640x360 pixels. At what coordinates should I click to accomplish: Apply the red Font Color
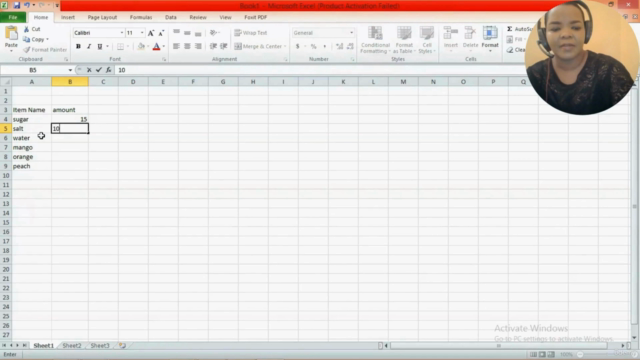[x=156, y=47]
